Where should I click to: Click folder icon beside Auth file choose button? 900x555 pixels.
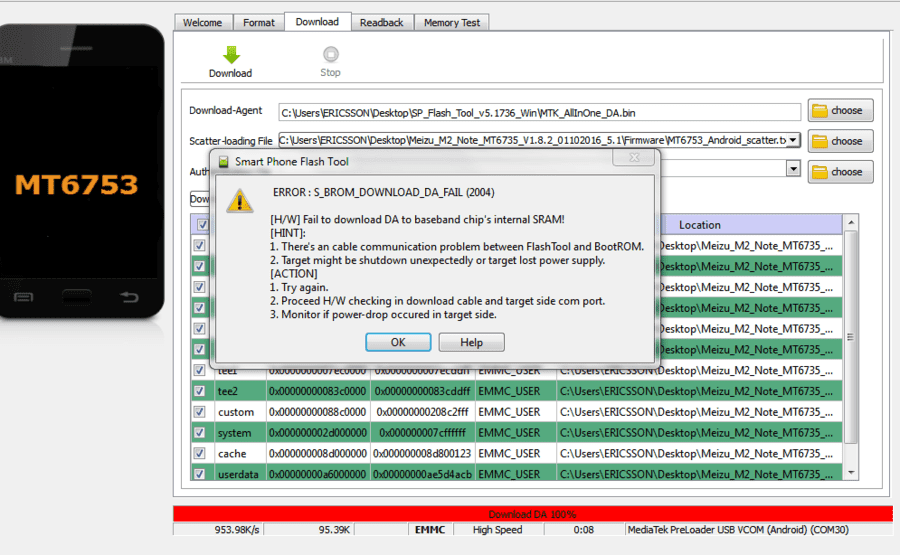(820, 172)
